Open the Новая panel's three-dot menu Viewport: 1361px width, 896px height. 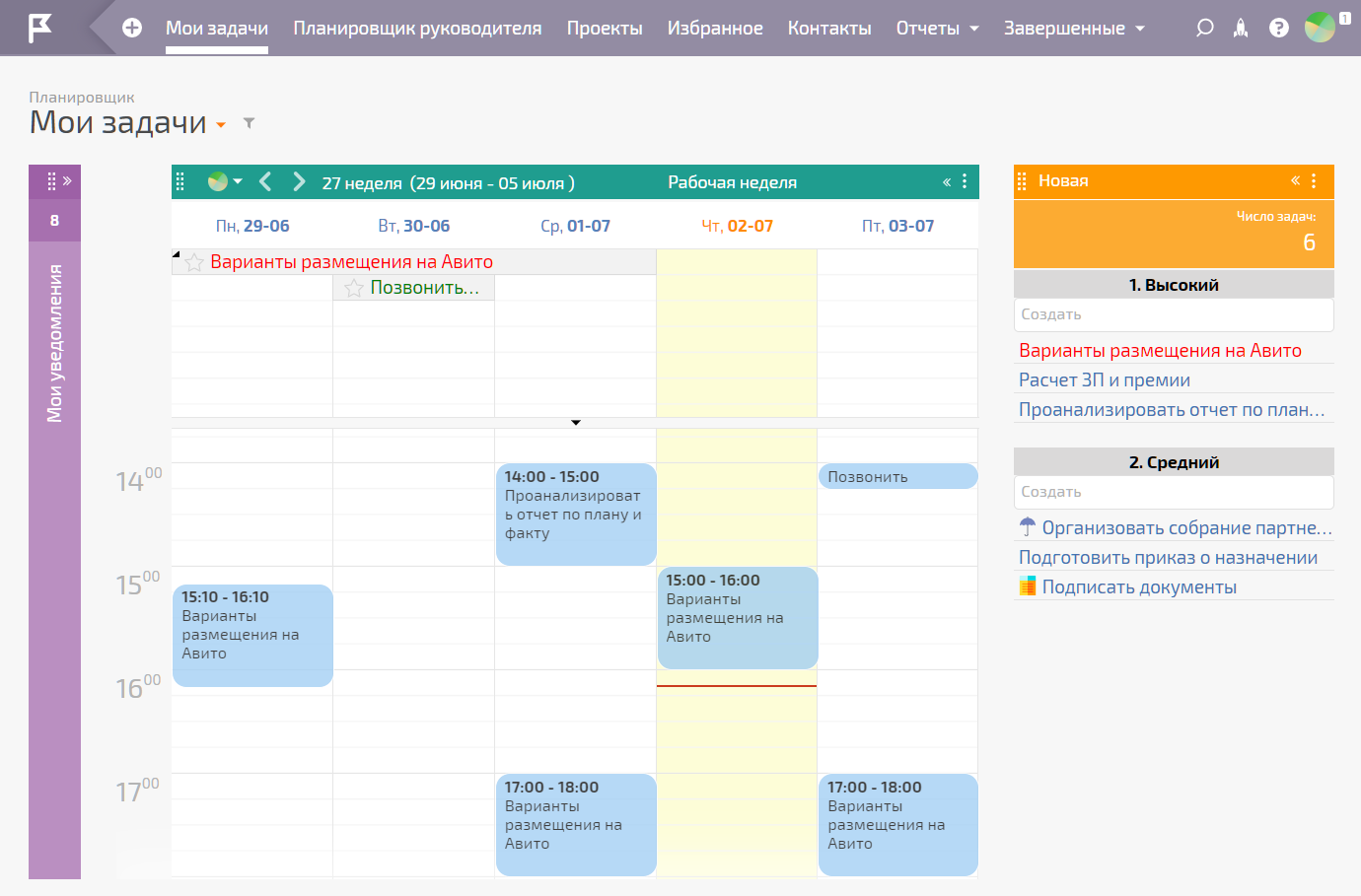click(x=1314, y=180)
